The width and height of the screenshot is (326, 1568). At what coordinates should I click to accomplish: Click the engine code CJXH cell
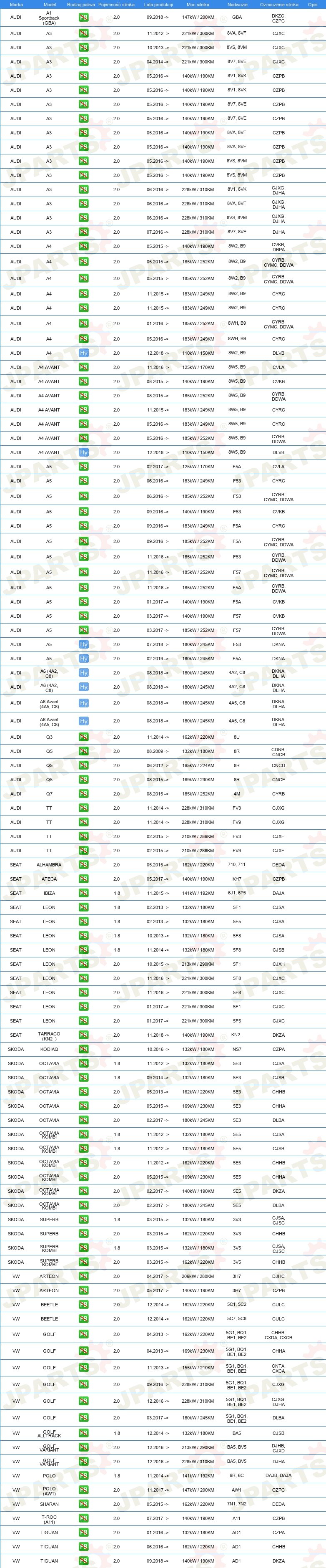(x=278, y=964)
